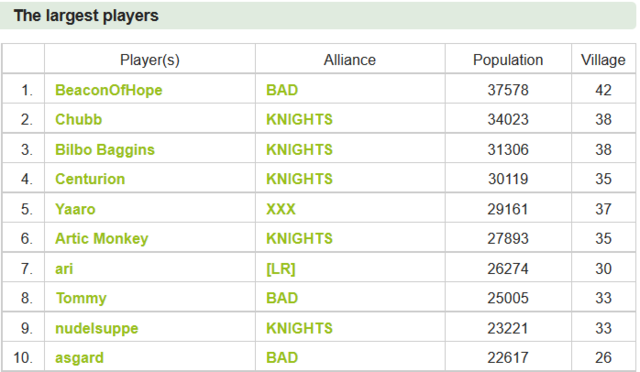Screen dimensions: 640x372
Task: Select the Centurion player link
Action: (90, 179)
